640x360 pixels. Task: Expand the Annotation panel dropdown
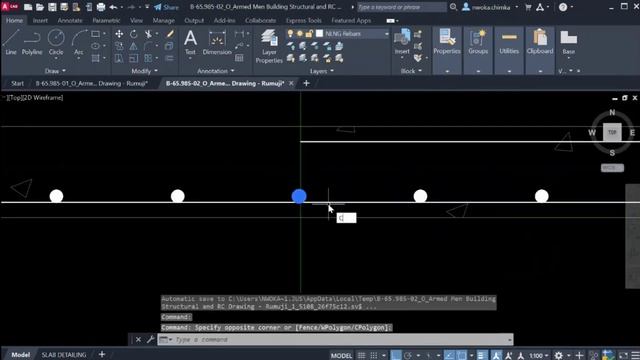(216, 71)
